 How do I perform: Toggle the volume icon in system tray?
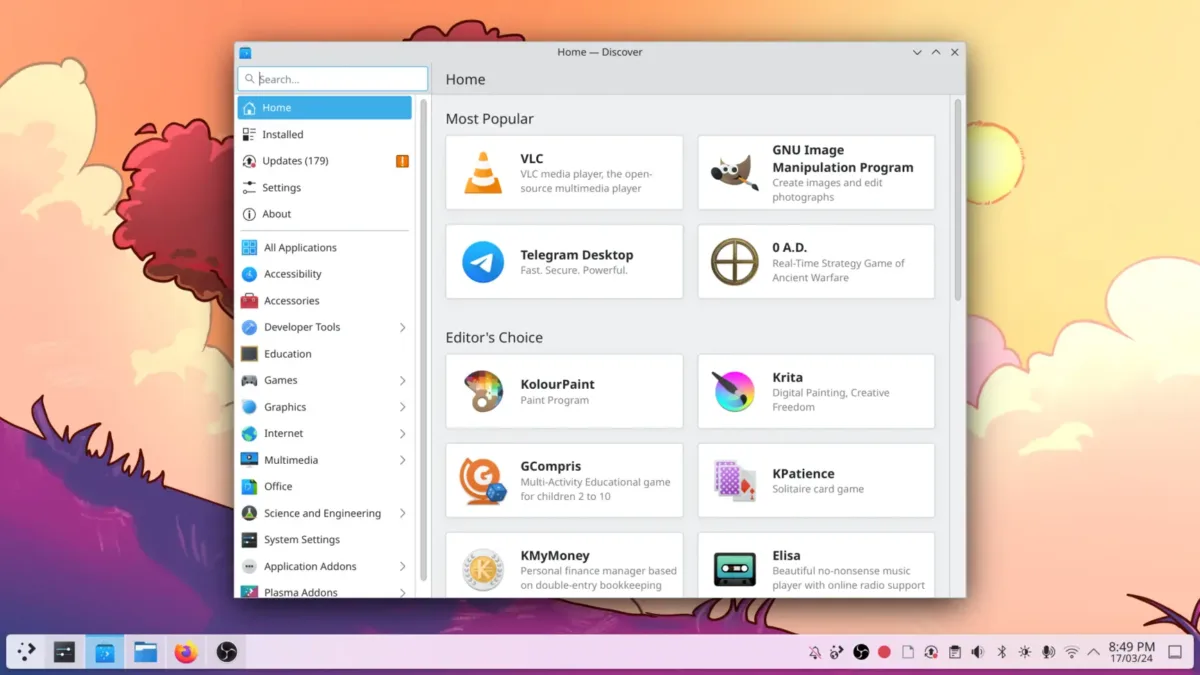click(x=977, y=652)
